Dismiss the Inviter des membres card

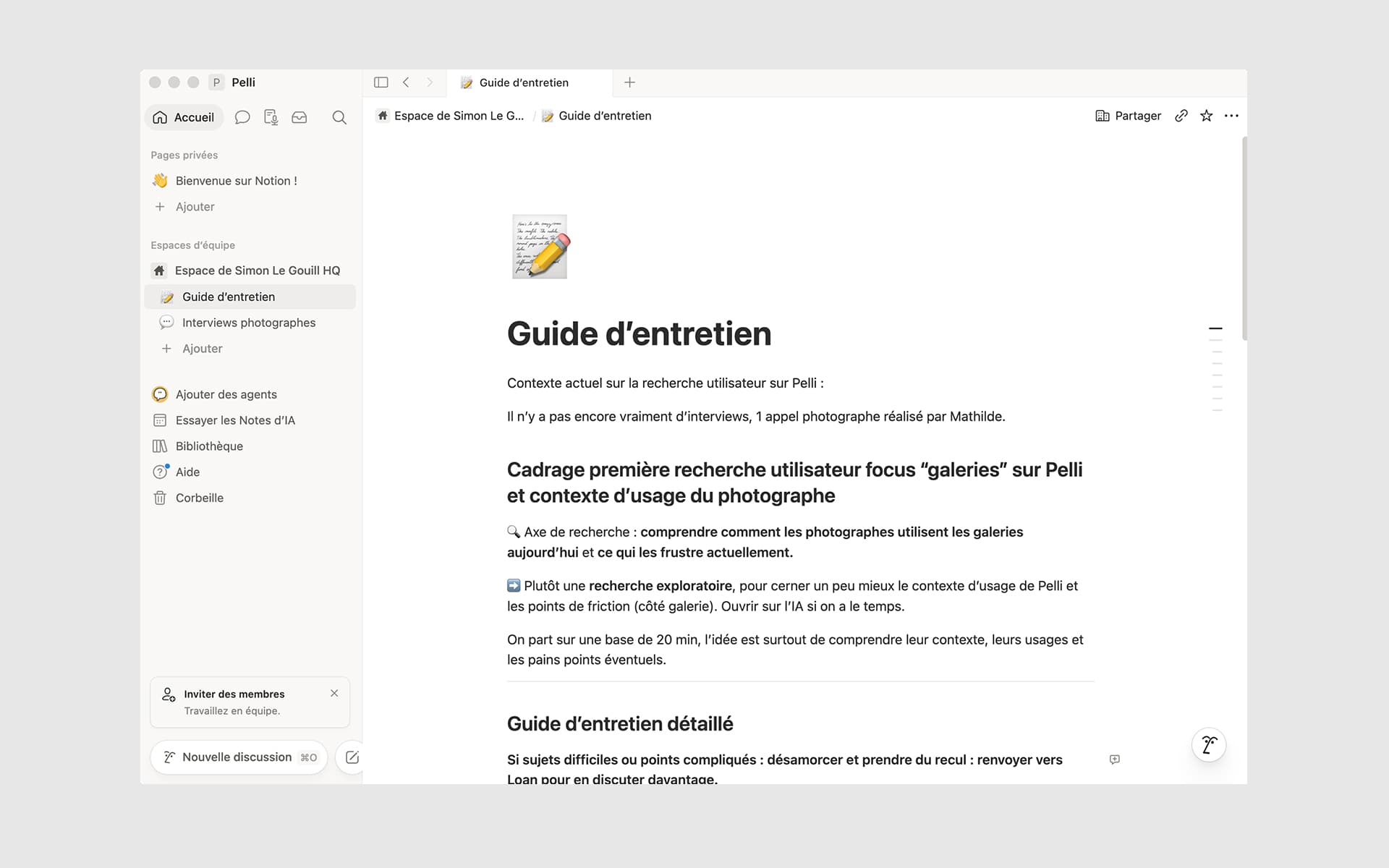point(334,693)
